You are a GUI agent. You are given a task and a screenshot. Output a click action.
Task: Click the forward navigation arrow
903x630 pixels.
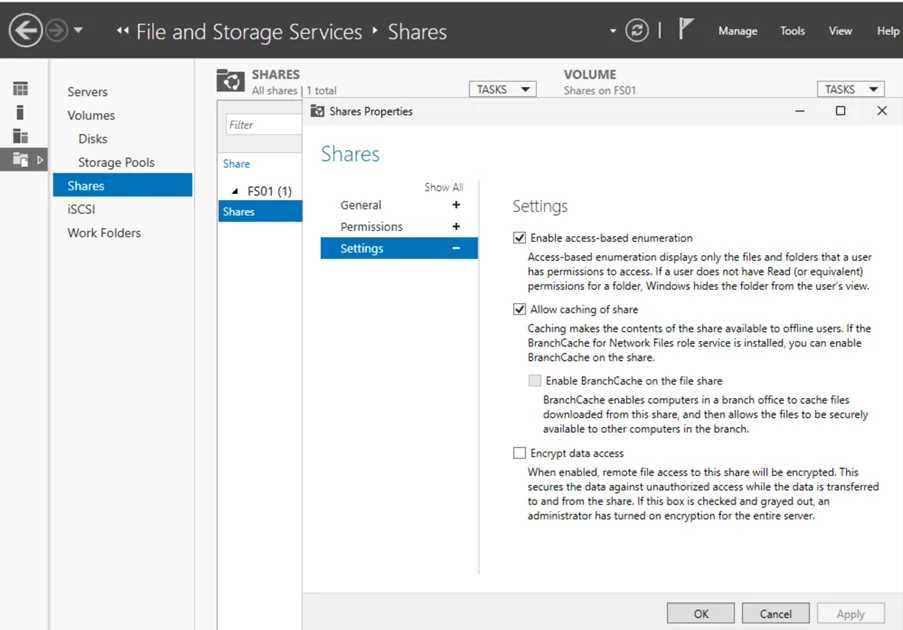(56, 31)
